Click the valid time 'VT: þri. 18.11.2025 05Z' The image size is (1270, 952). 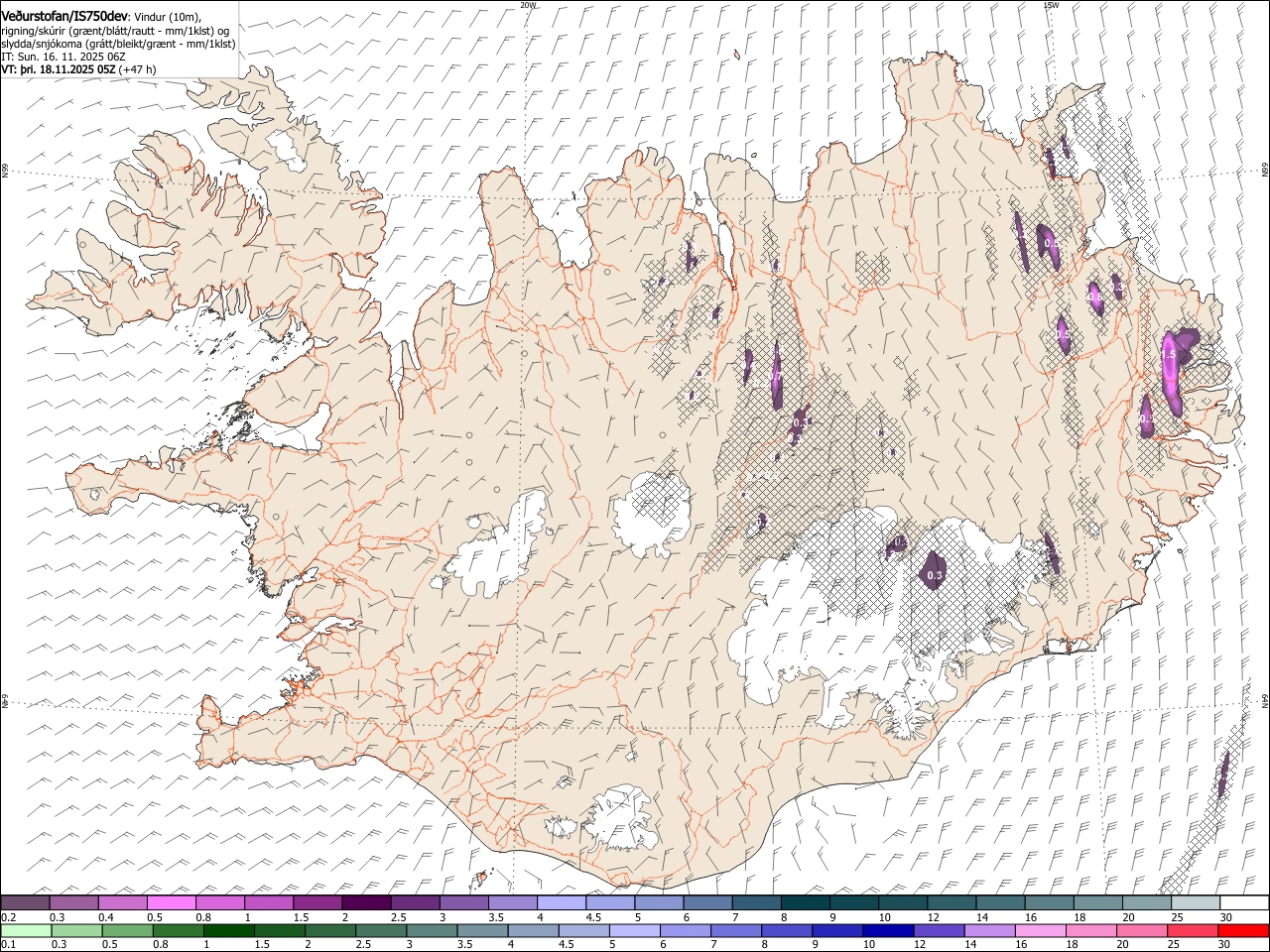(59, 69)
